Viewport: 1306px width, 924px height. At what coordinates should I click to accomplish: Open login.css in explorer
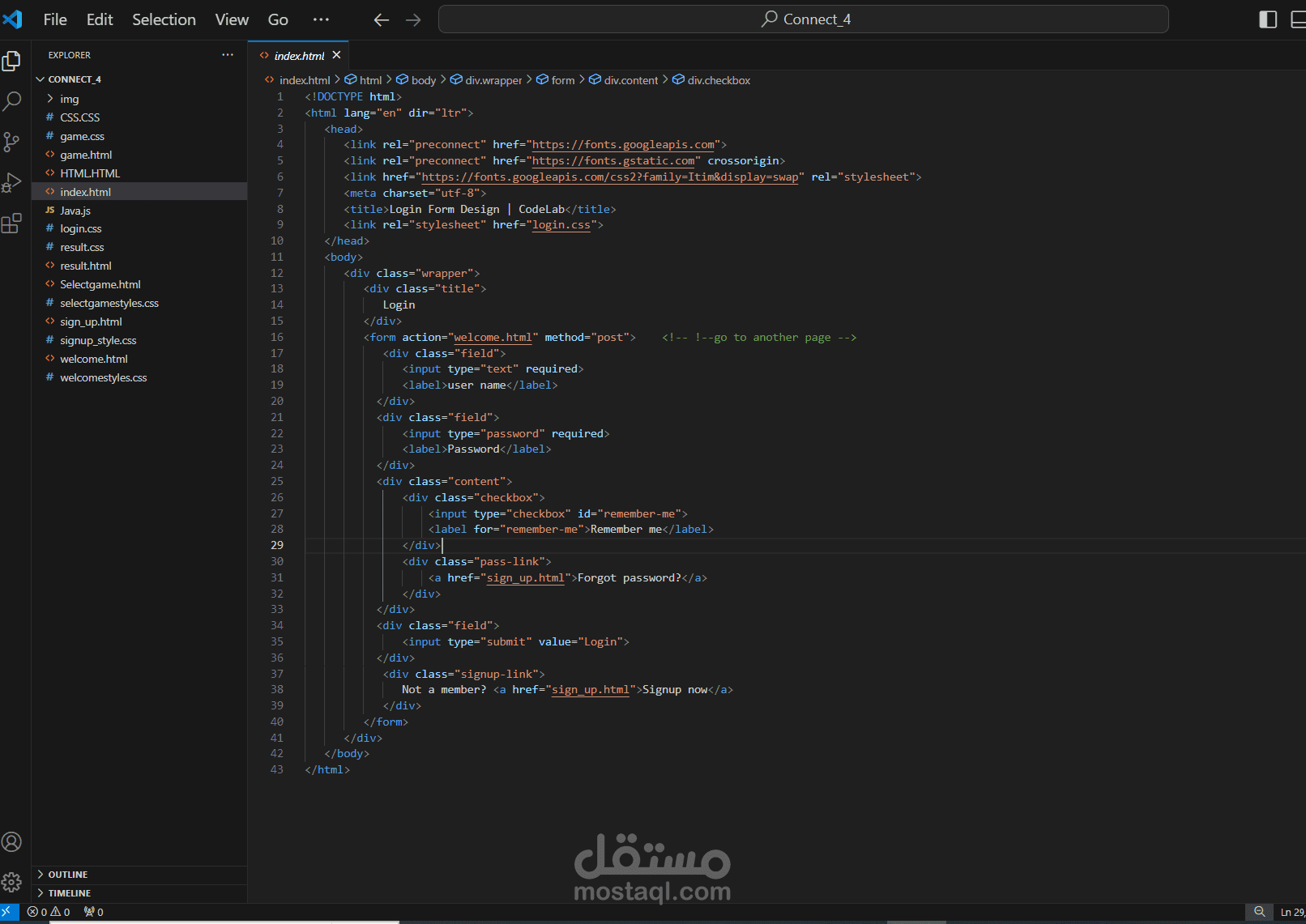[139, 228]
